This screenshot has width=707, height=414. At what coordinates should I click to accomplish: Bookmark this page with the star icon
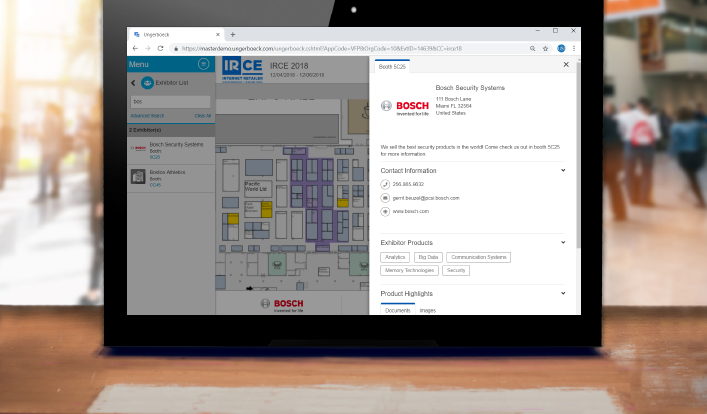click(545, 48)
